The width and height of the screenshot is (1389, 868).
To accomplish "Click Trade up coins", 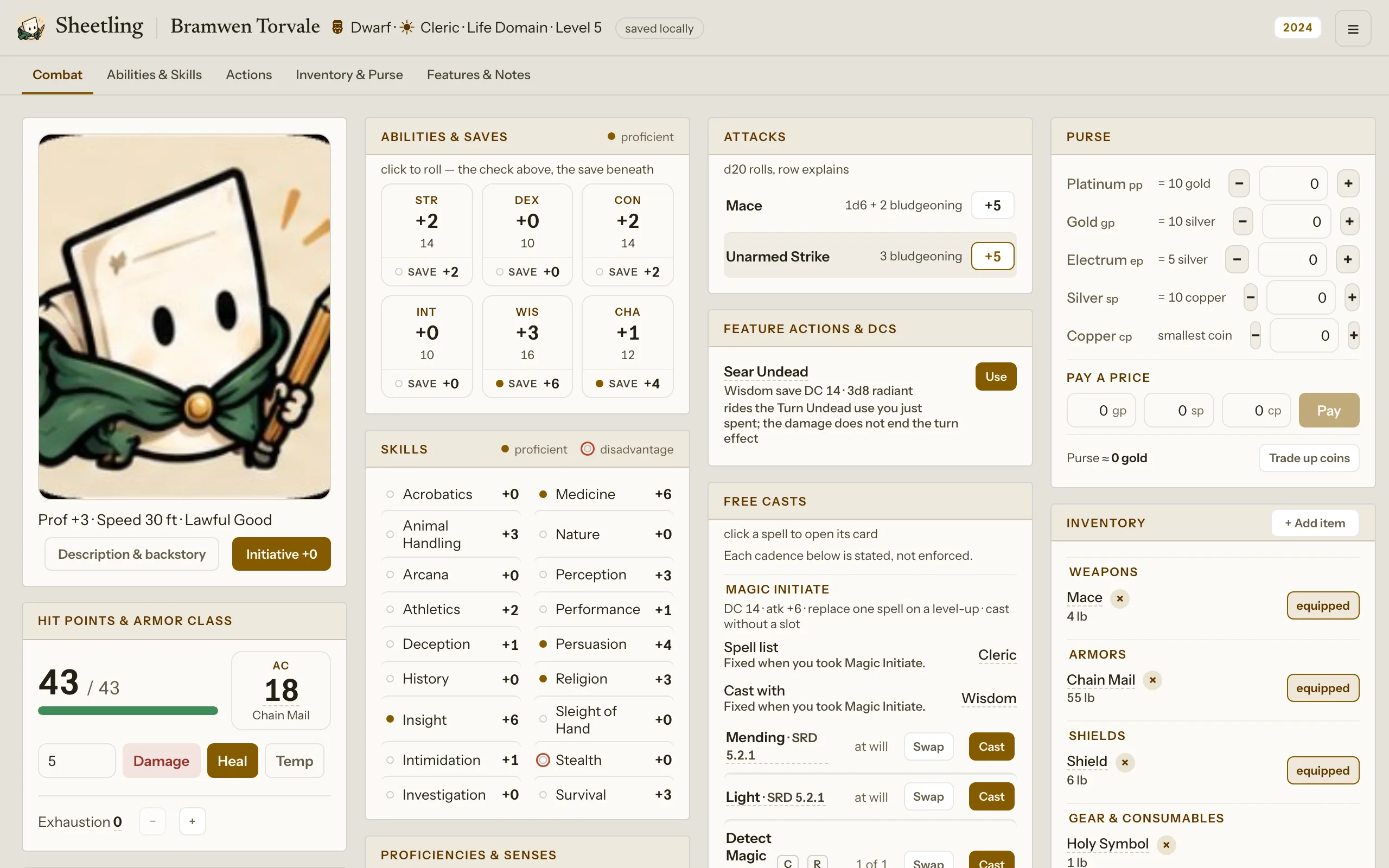I will [x=1309, y=458].
